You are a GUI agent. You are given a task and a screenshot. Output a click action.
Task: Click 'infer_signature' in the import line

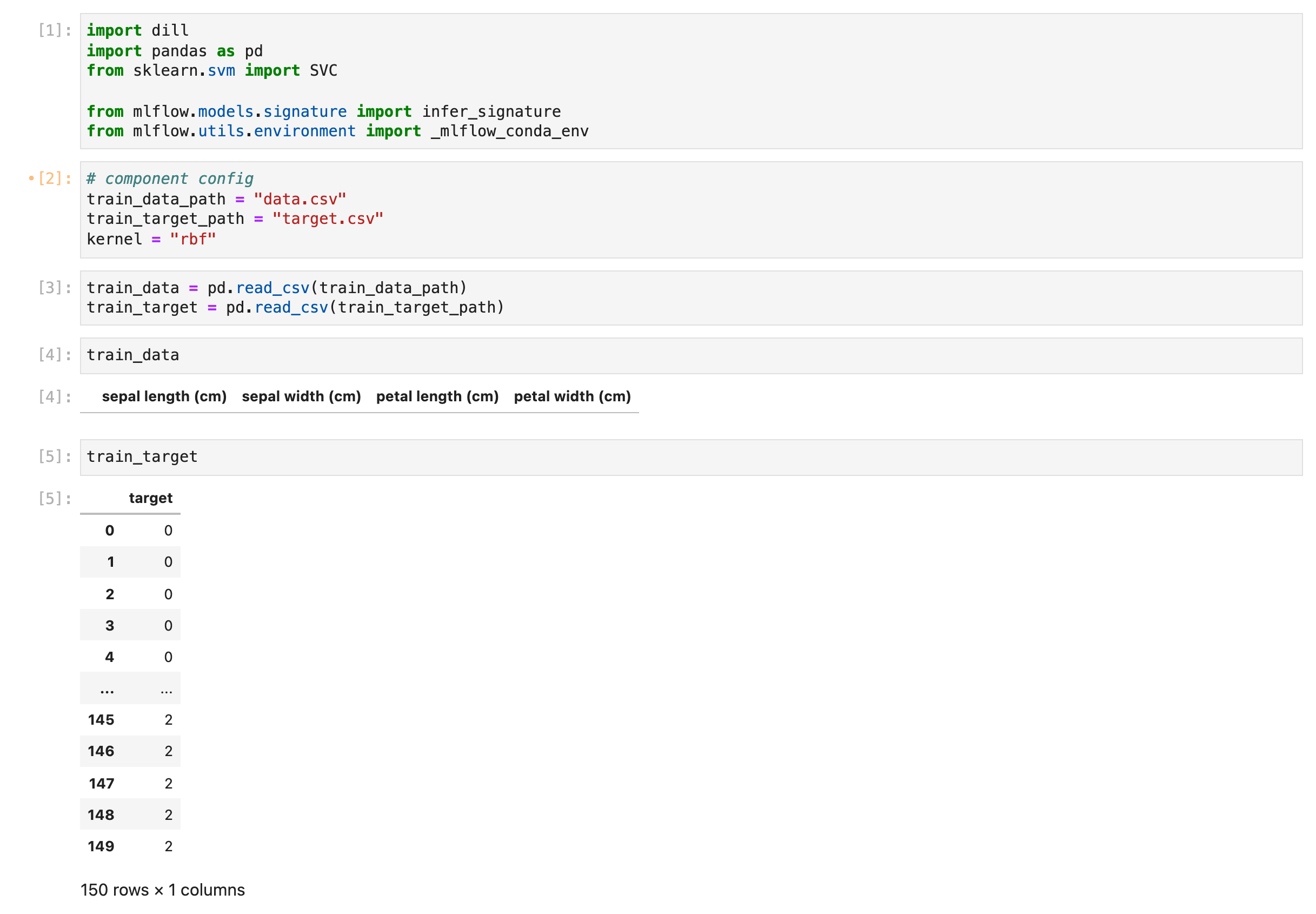pos(491,111)
